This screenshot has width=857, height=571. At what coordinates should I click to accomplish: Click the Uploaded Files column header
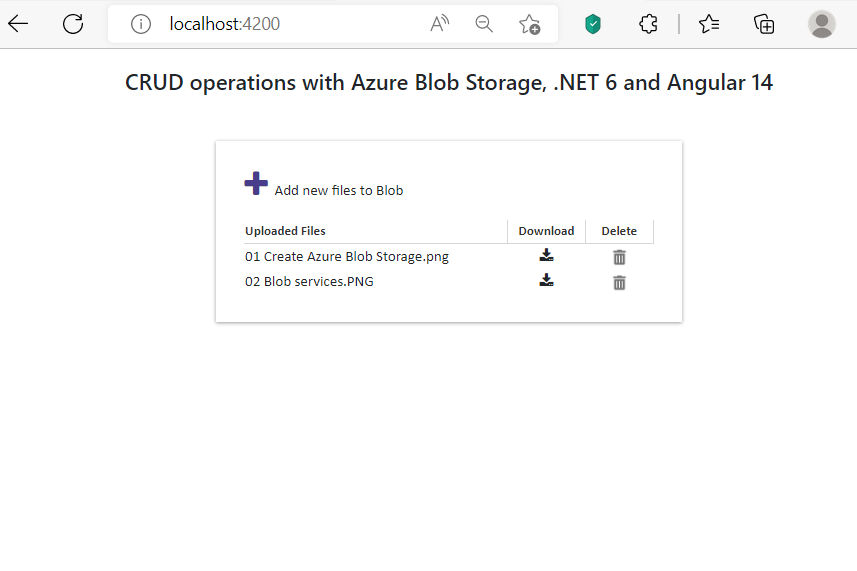[x=285, y=231]
